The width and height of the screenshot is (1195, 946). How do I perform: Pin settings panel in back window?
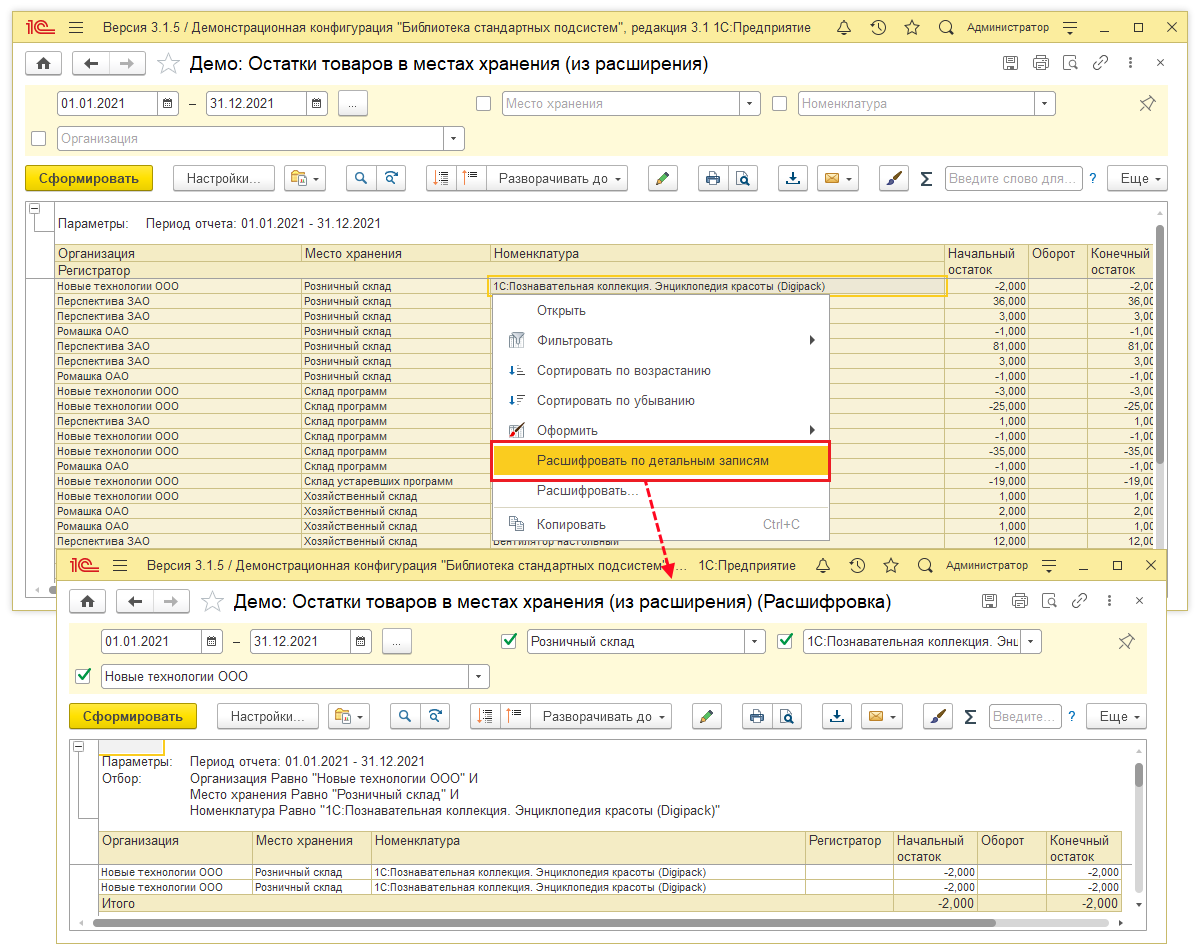(1147, 104)
